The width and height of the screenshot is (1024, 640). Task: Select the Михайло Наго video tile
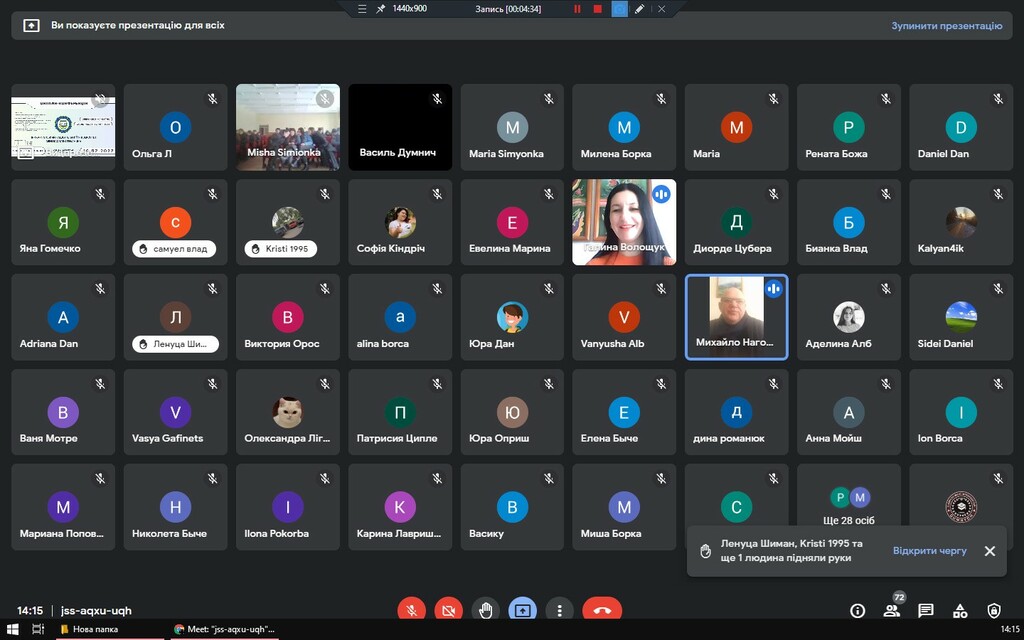(x=736, y=316)
